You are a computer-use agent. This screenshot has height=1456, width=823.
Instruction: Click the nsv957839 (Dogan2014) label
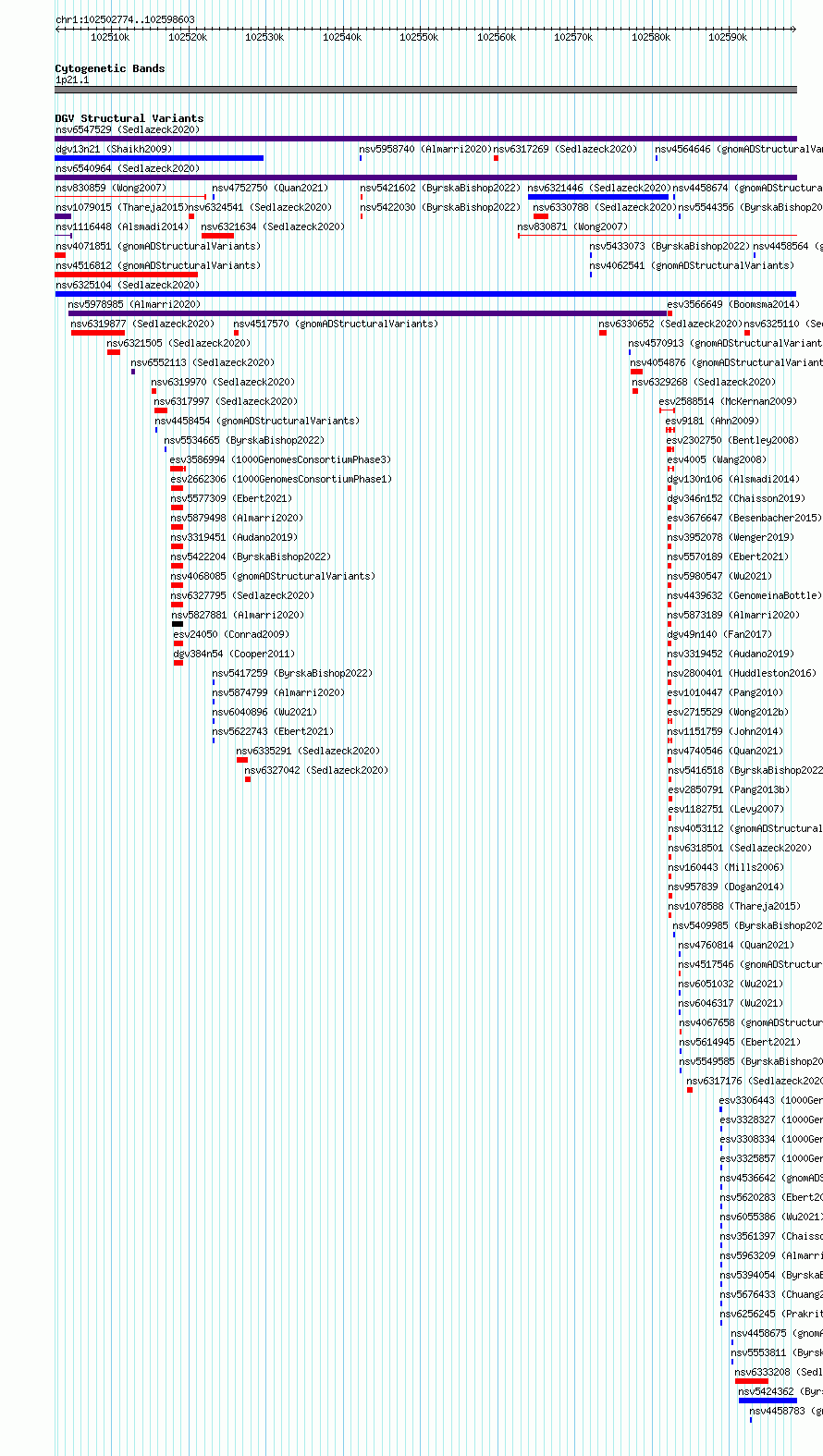(x=726, y=887)
